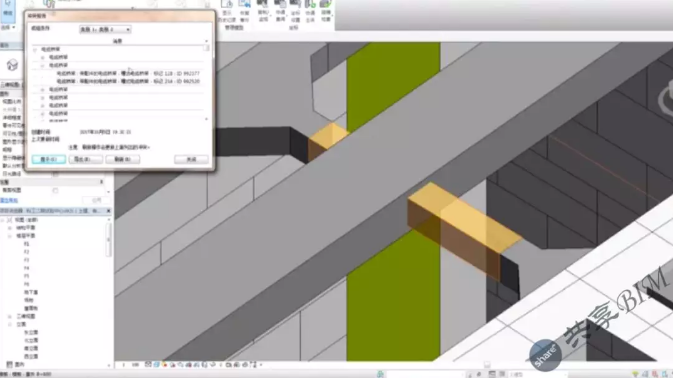673x378 pixels.
Task: Select the F4 floor plan view
Action: click(27, 268)
